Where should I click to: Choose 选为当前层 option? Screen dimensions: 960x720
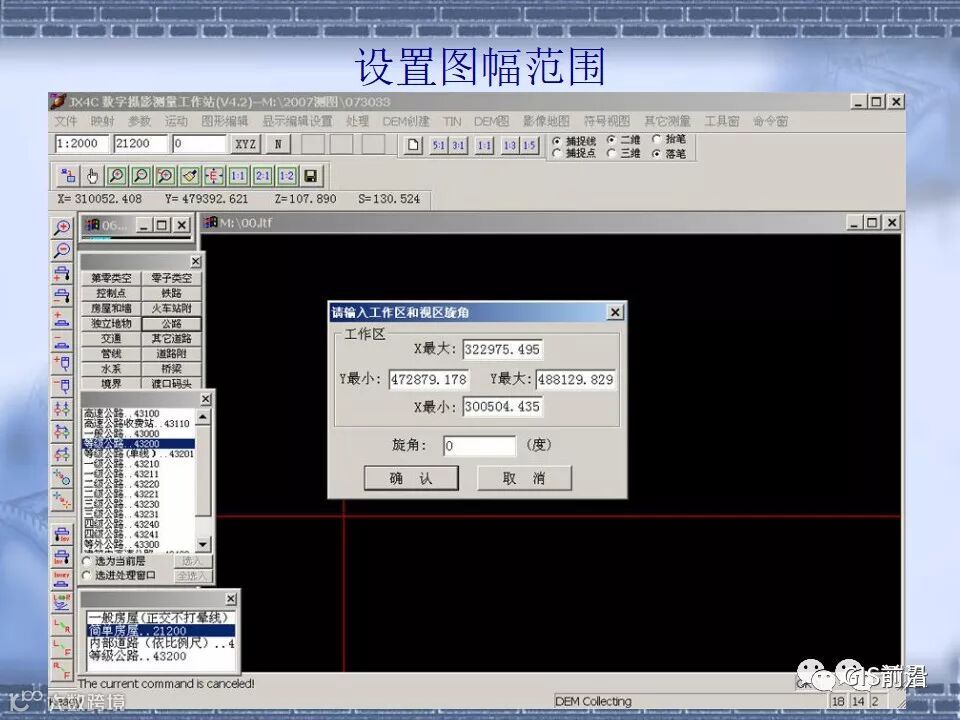[114, 561]
